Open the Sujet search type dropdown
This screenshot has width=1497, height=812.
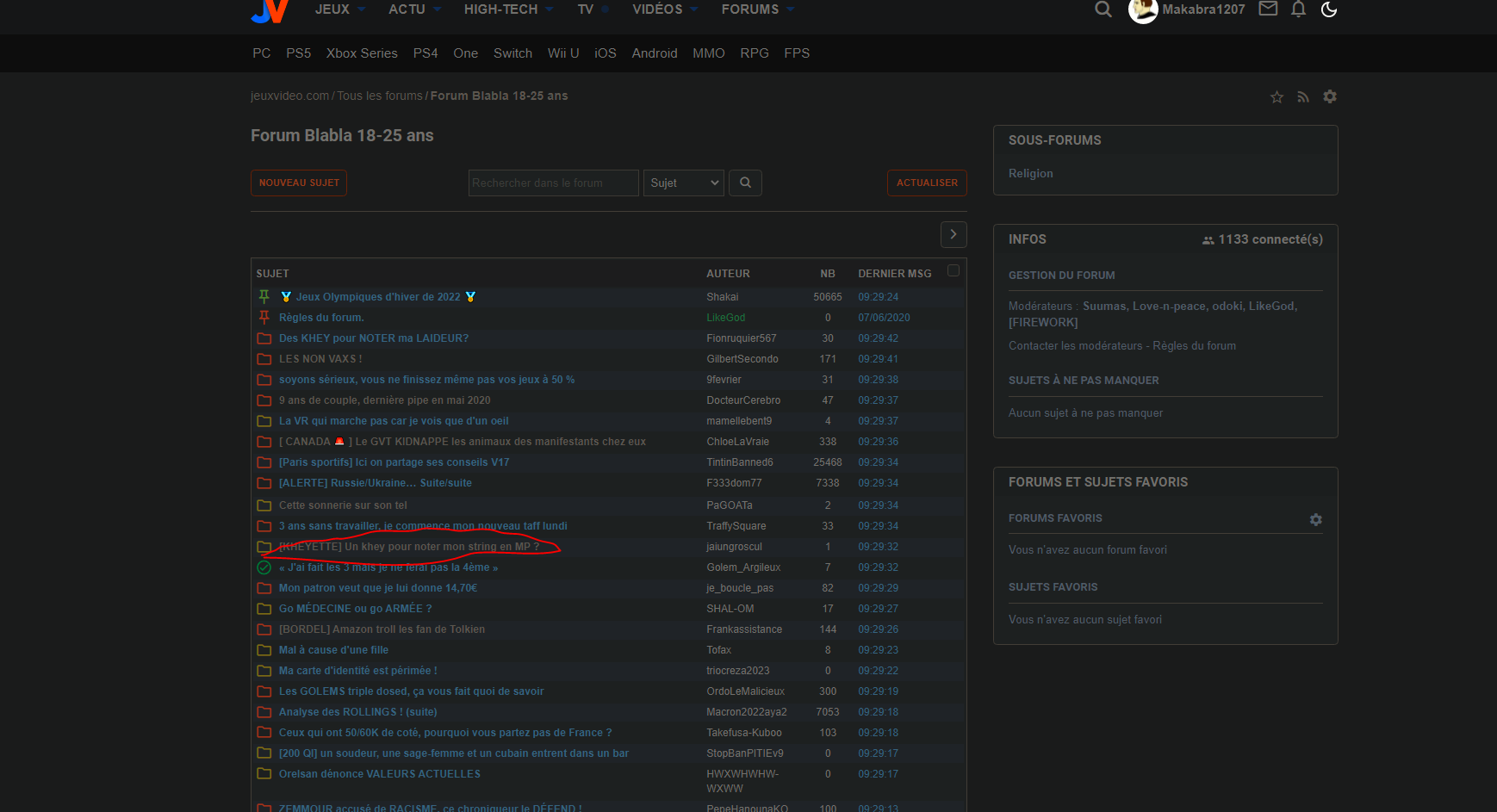click(684, 183)
